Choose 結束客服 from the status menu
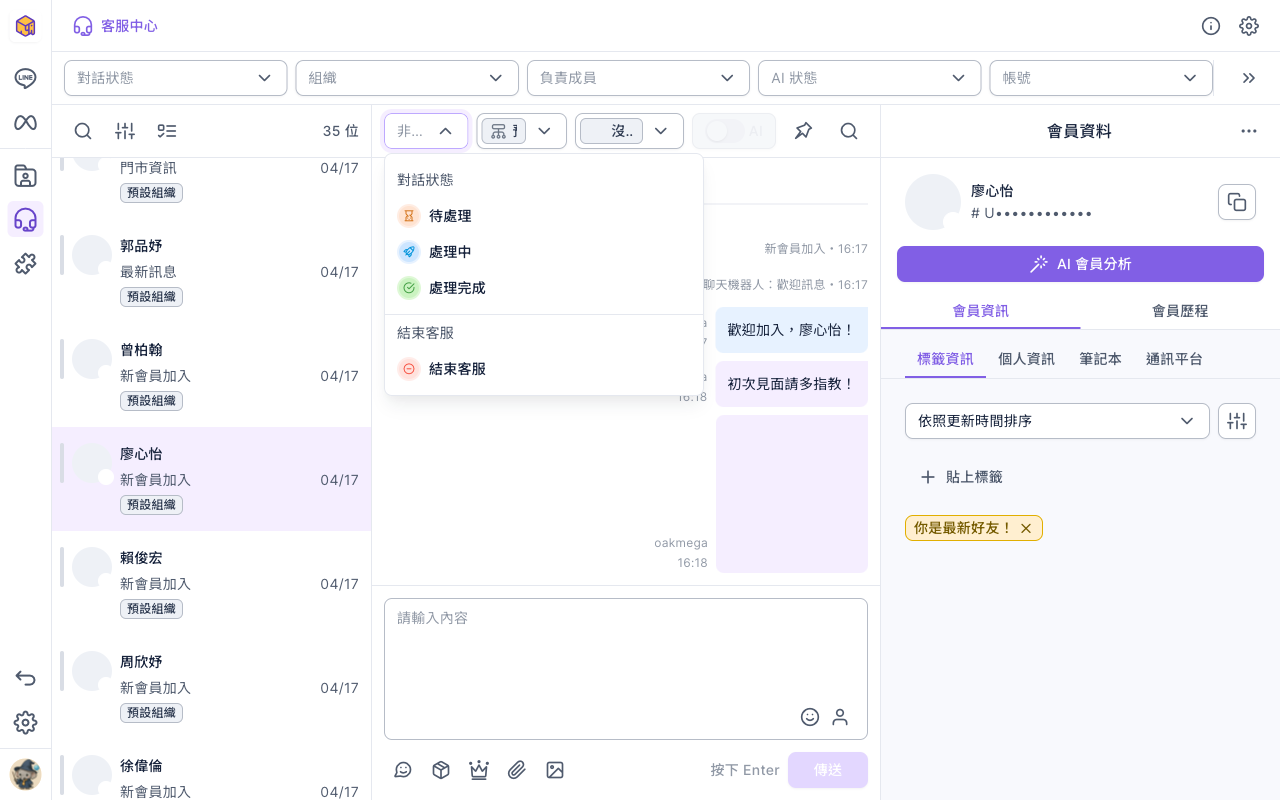 pos(544,369)
